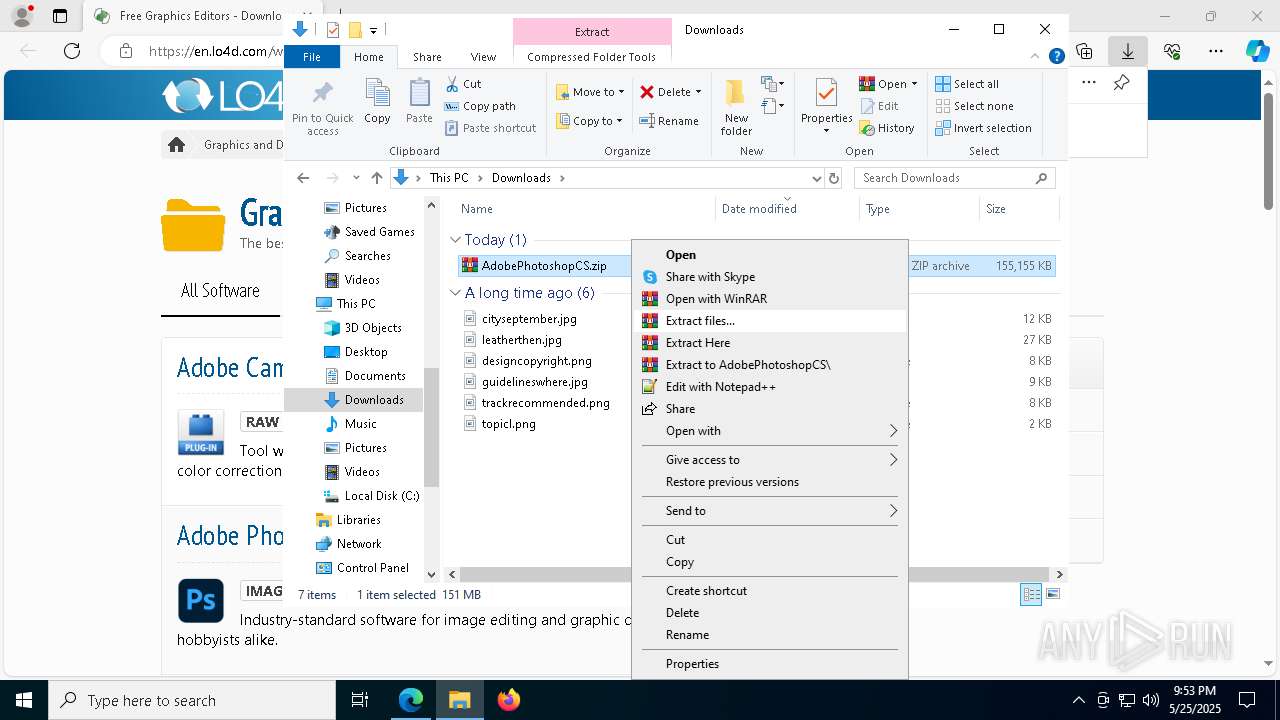The image size is (1280, 720).
Task: Click the Paste ribbon icon
Action: (x=419, y=101)
